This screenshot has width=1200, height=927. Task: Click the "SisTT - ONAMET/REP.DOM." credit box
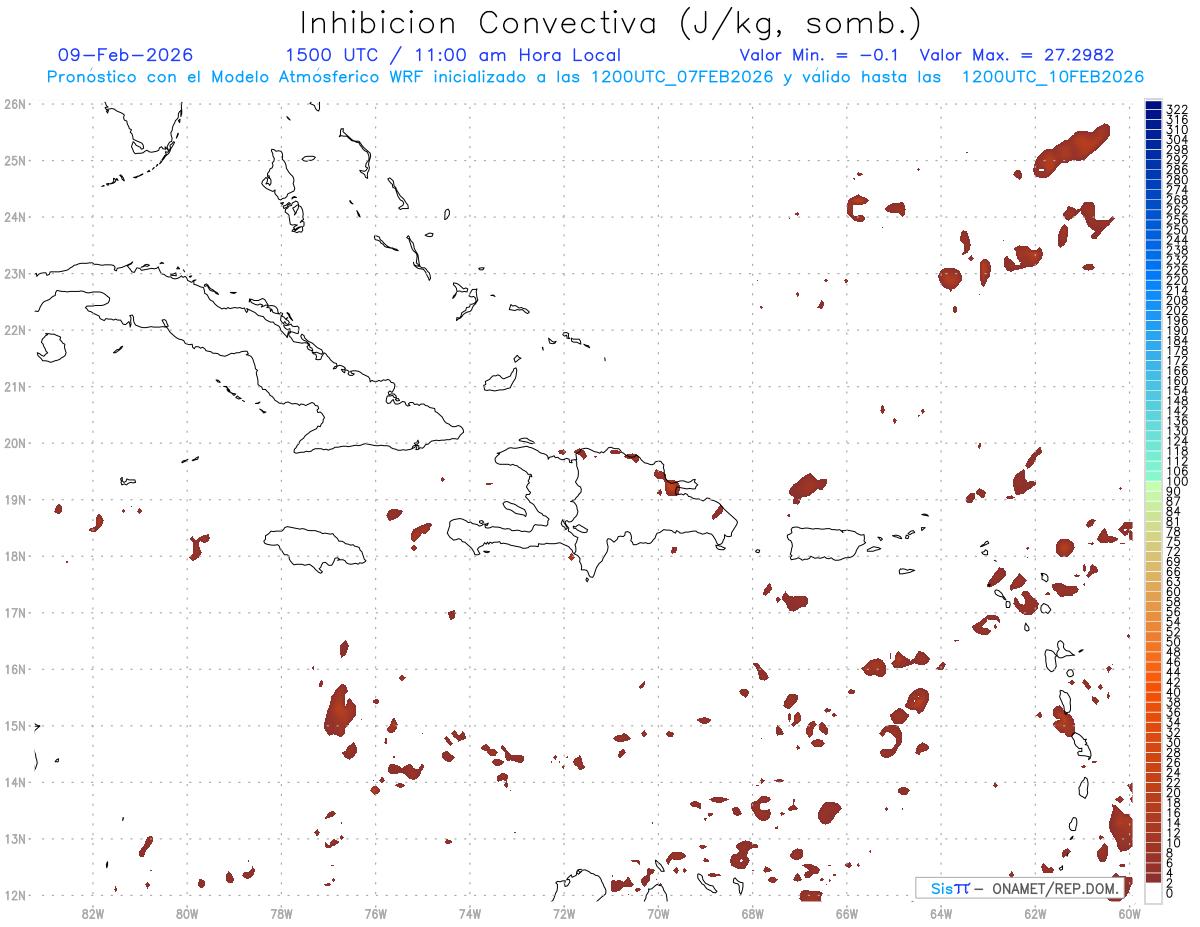(x=1019, y=888)
